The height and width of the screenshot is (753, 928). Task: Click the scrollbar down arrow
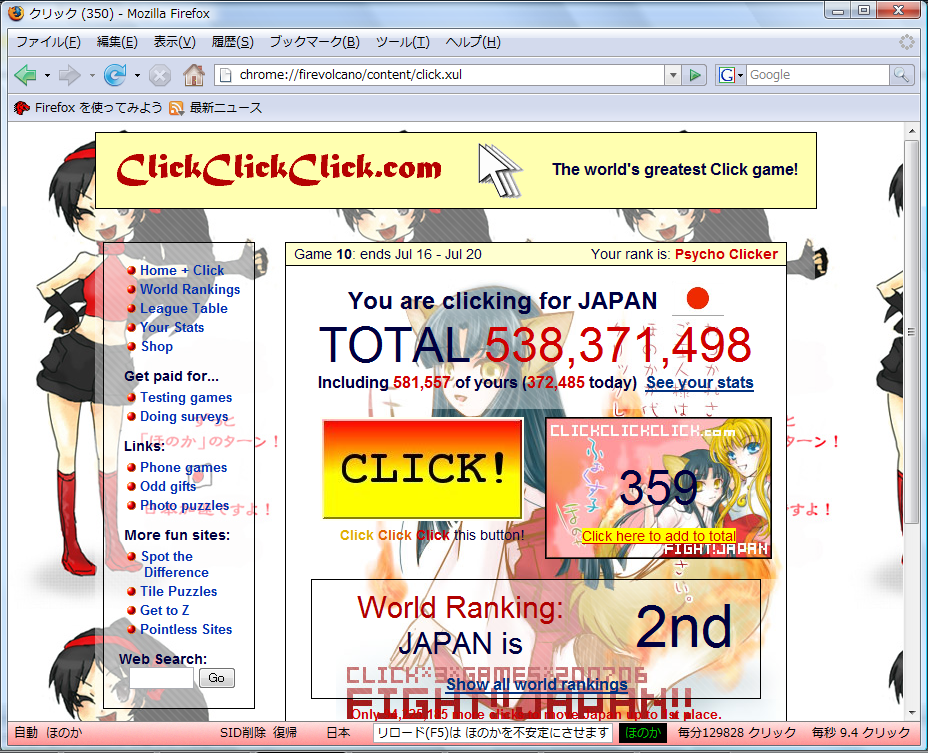pyautogui.click(x=911, y=713)
